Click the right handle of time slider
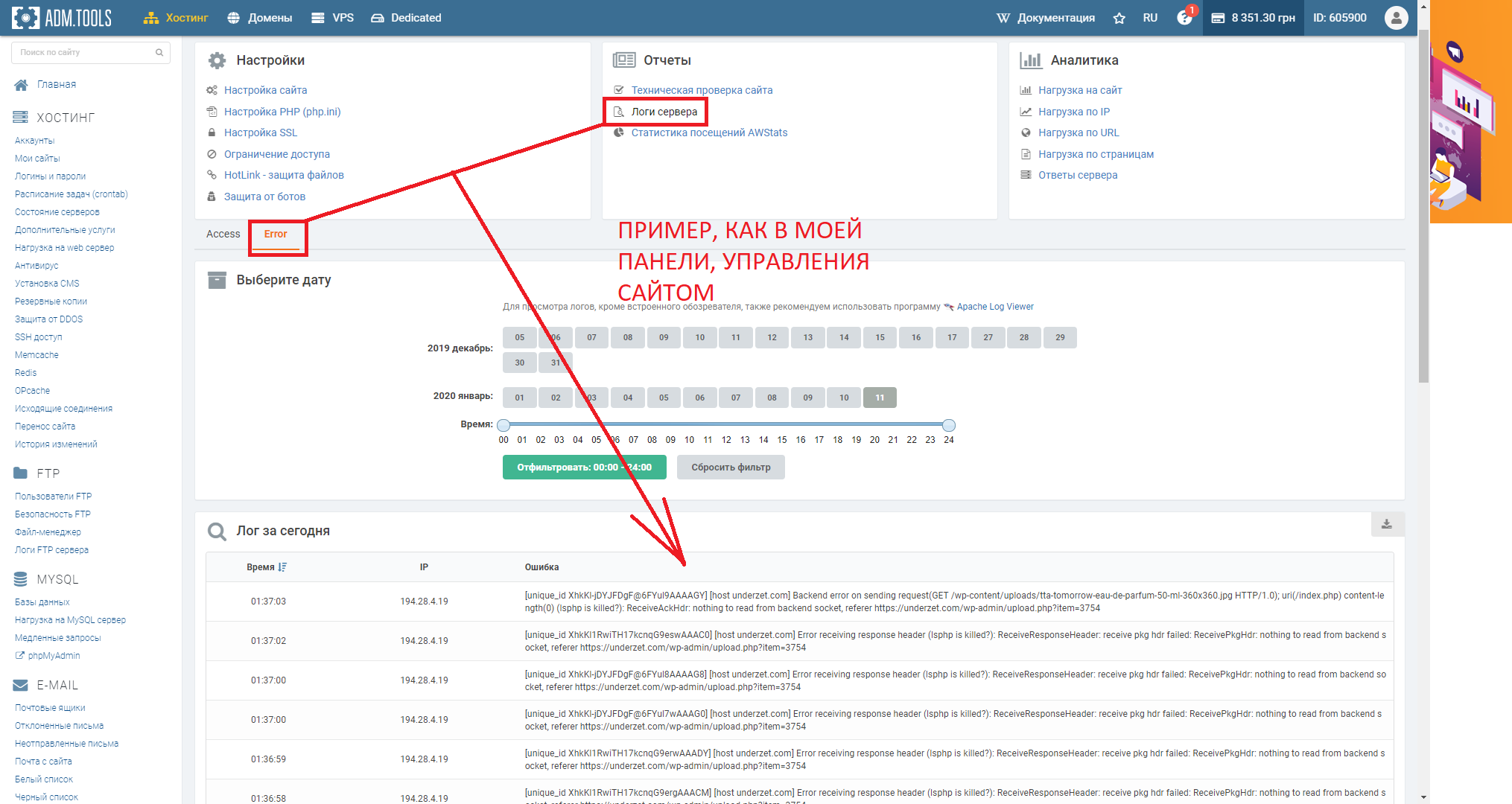This screenshot has width=1512, height=804. pos(948,425)
